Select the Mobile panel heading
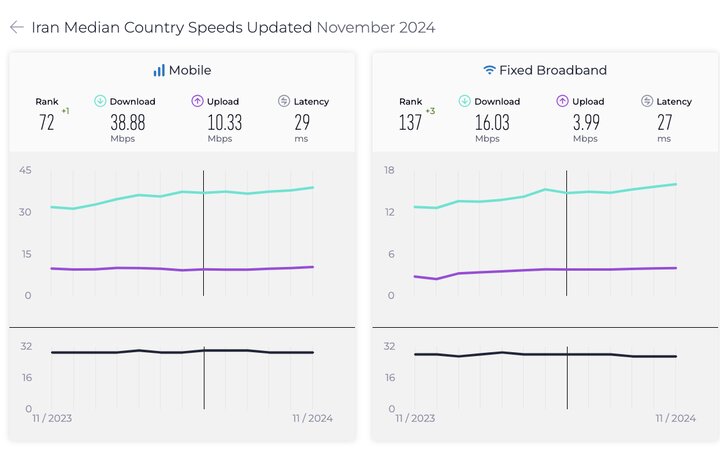The image size is (720, 450). pos(189,70)
